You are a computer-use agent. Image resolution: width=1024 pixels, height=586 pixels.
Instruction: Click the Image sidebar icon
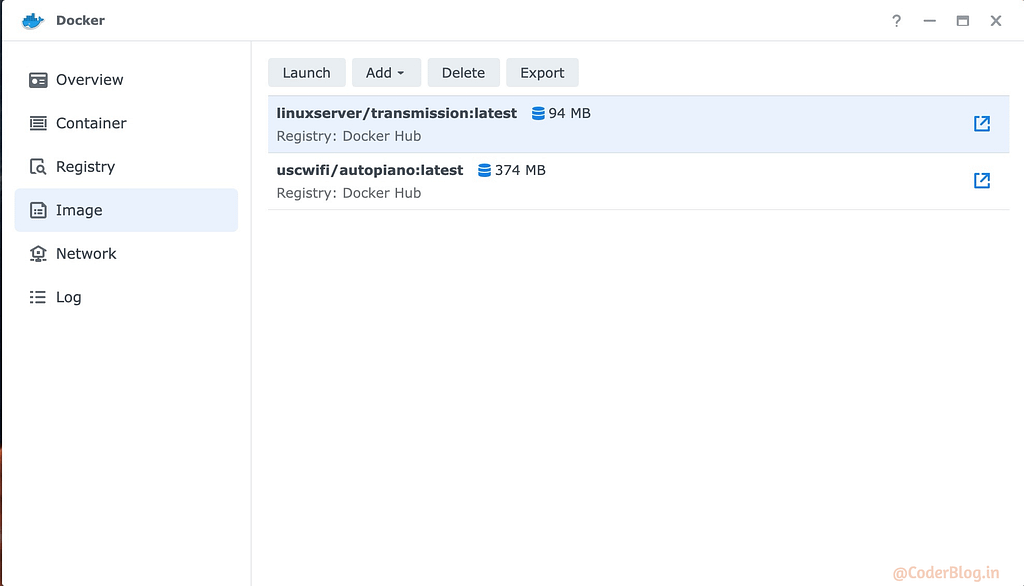38,210
